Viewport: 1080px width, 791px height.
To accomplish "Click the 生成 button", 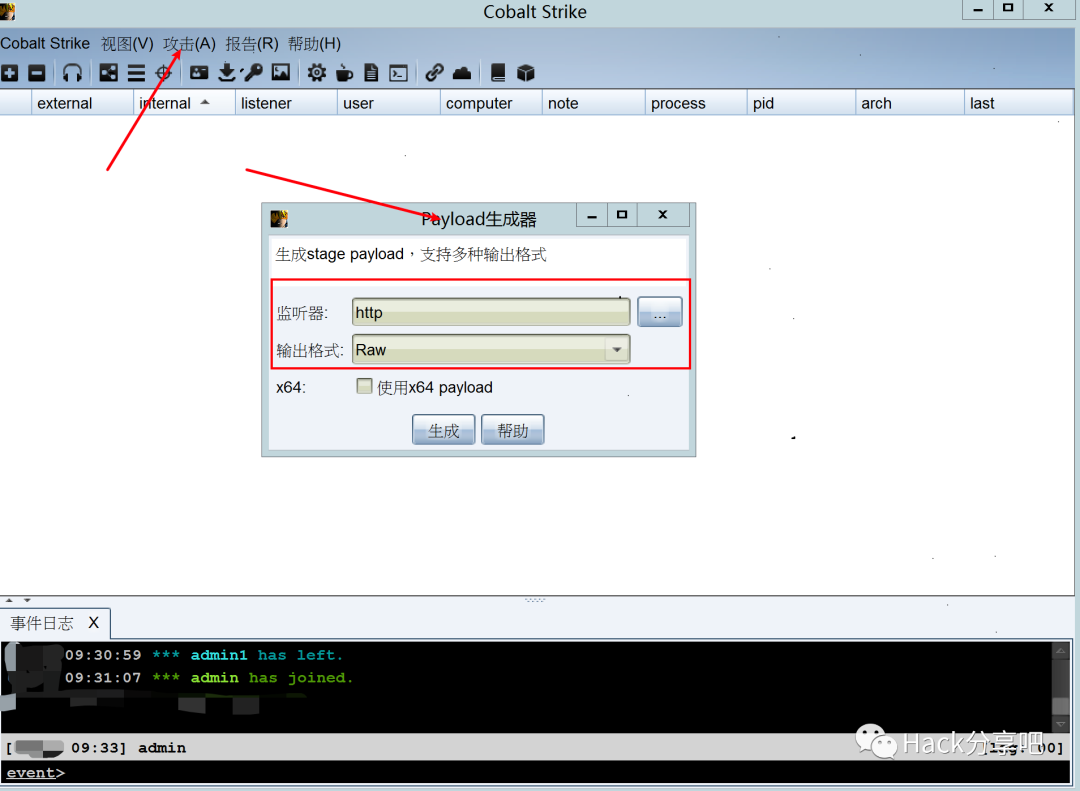I will (x=444, y=429).
